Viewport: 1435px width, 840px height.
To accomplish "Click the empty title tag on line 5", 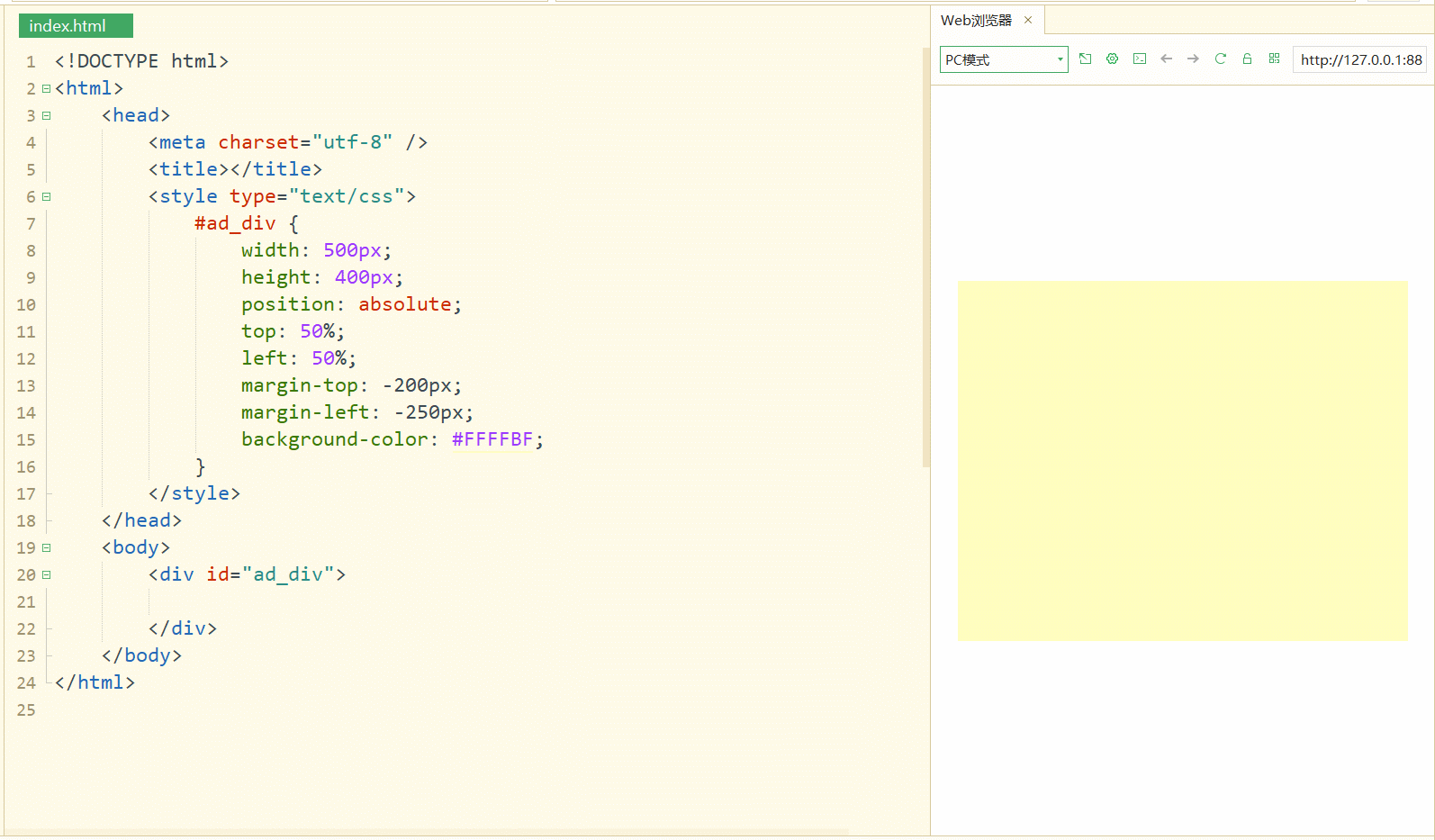I will 235,169.
